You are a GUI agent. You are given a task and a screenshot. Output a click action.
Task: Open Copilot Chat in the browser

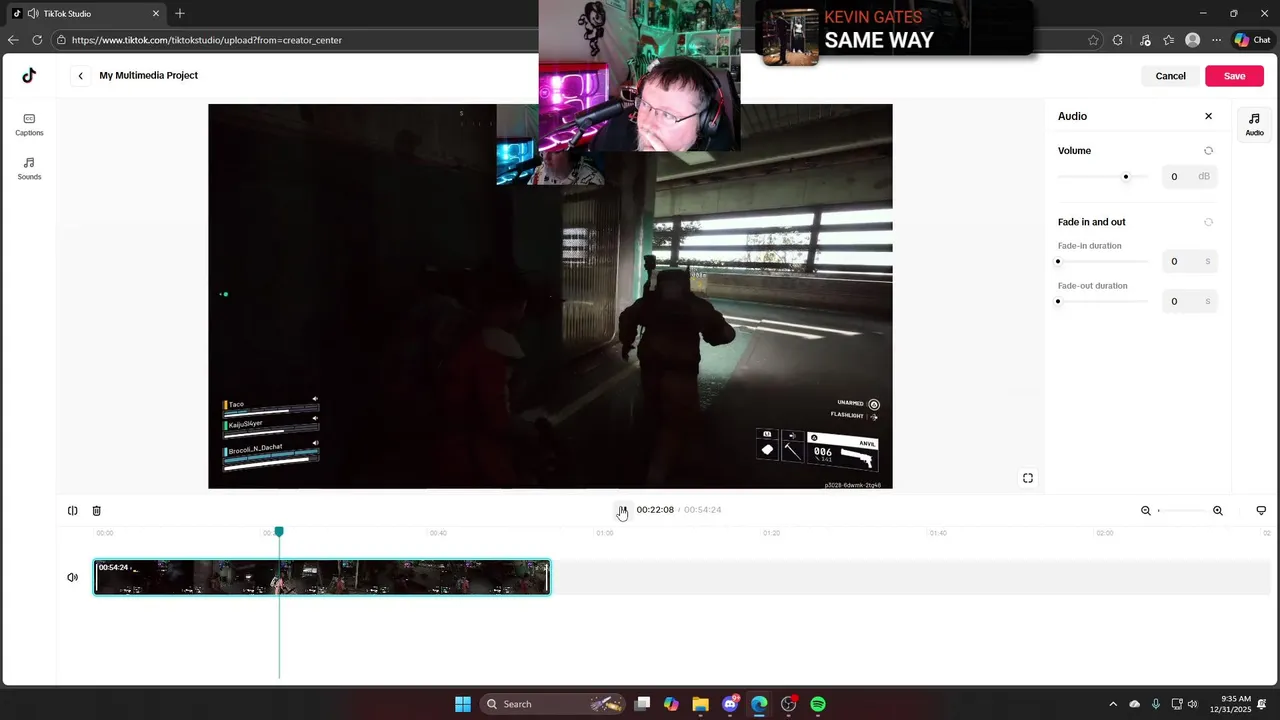tap(1253, 40)
